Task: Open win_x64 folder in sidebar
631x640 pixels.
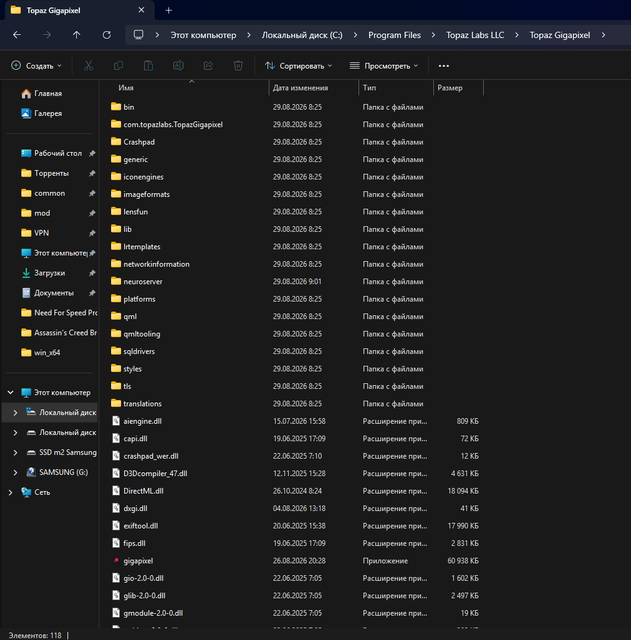Action: coord(41,353)
